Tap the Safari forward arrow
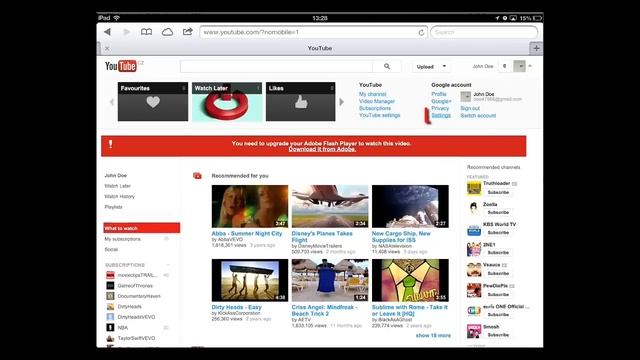640x360 pixels. [127, 32]
